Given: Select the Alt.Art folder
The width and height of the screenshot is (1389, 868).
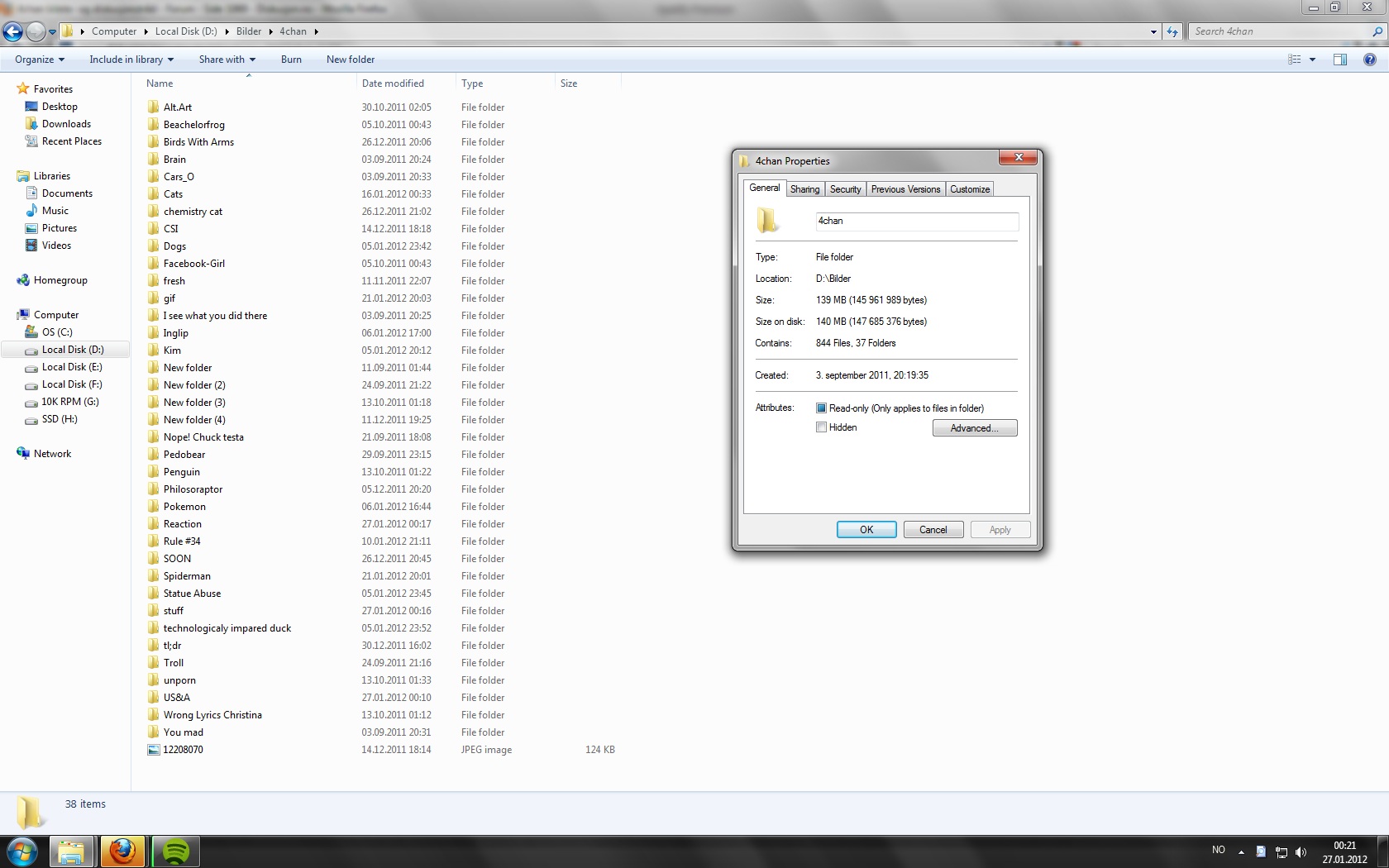Looking at the screenshot, I should pos(178,107).
